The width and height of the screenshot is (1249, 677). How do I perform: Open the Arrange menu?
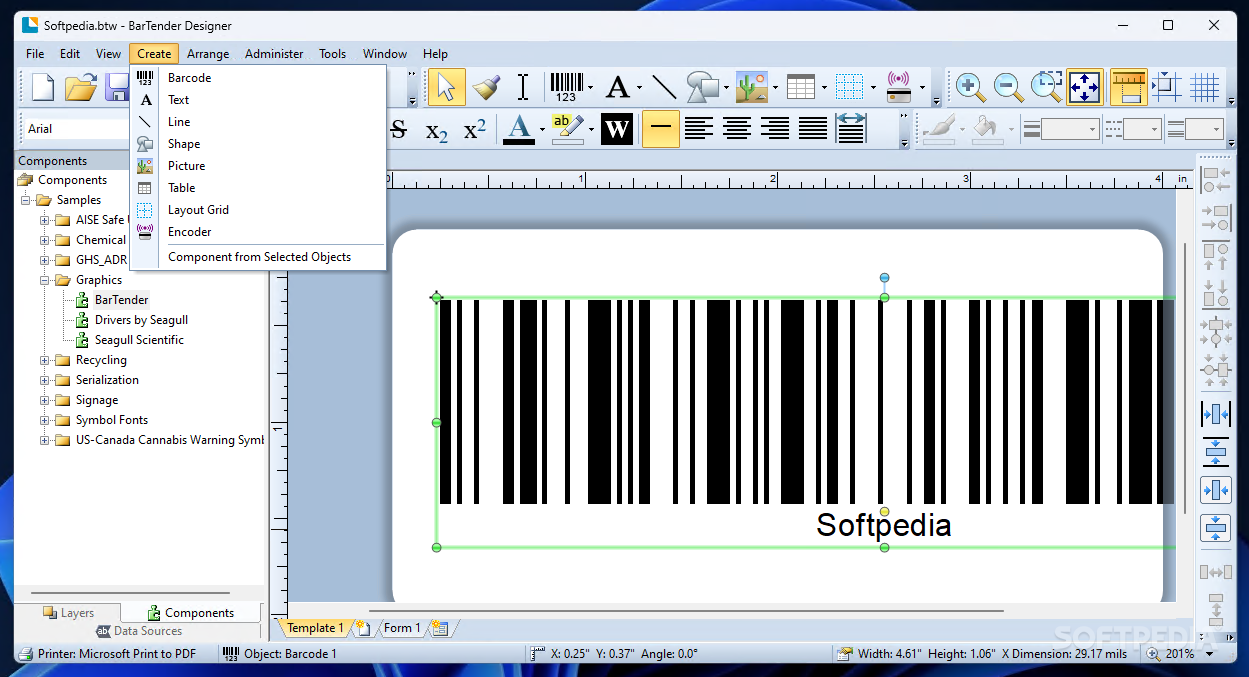point(208,54)
